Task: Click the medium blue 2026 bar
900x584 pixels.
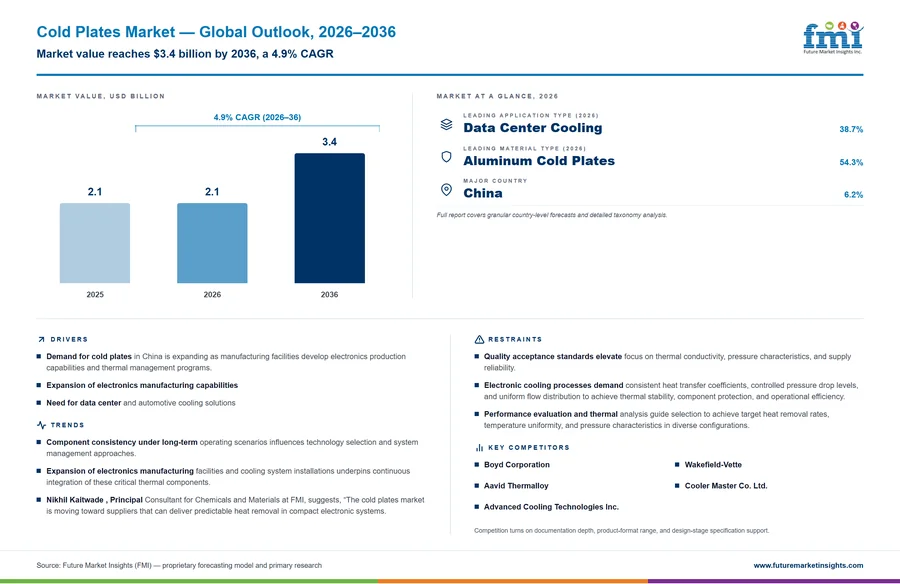Action: 212,243
